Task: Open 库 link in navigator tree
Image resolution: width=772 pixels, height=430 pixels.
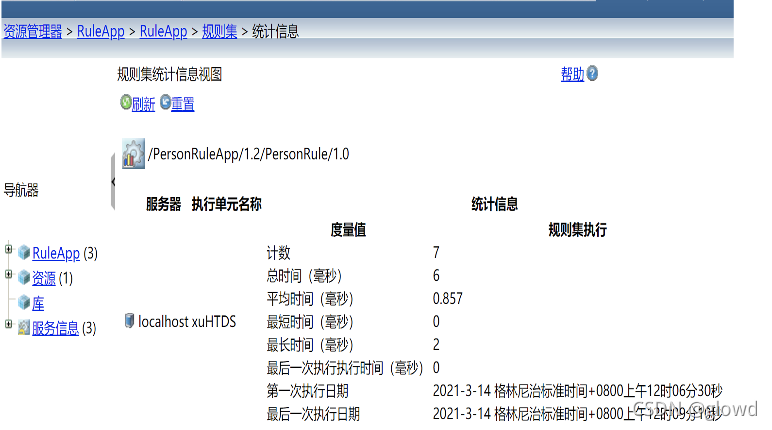Action: click(38, 303)
